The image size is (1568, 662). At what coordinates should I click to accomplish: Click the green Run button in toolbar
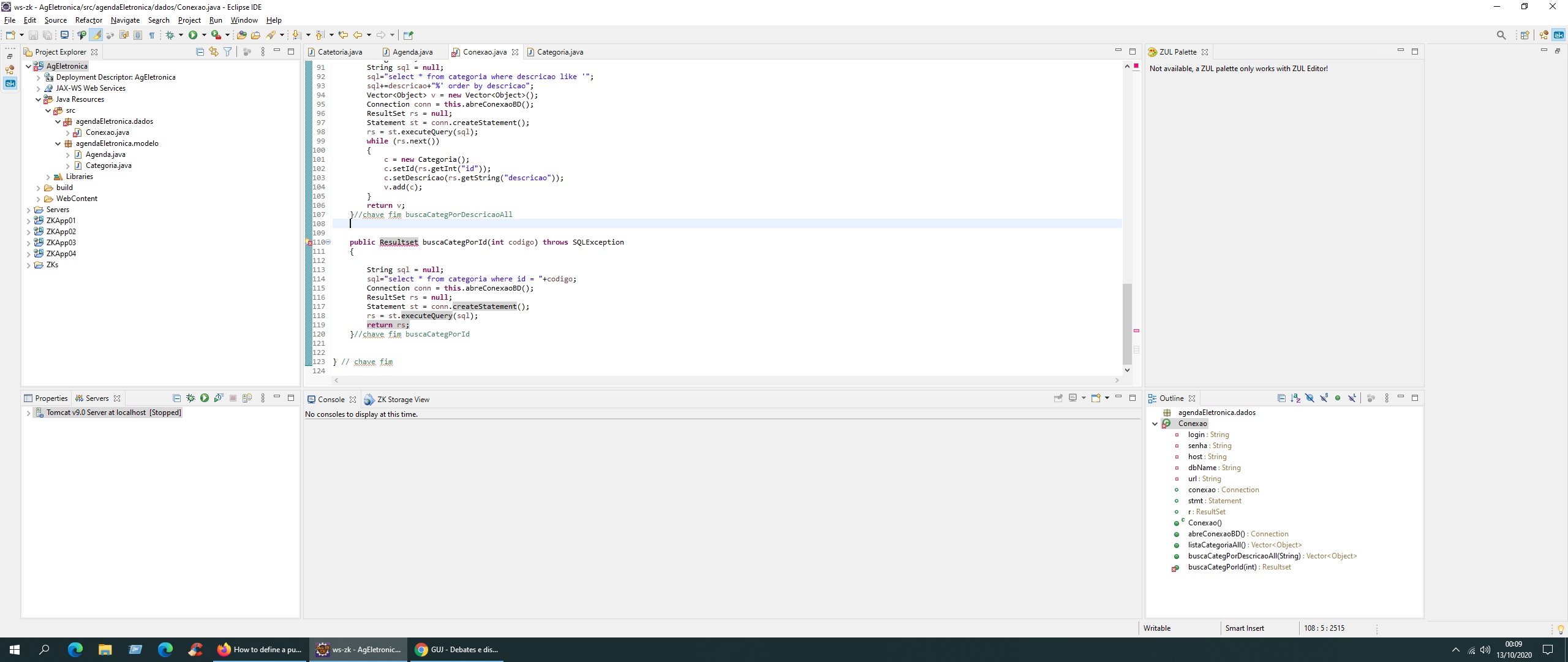pyautogui.click(x=193, y=35)
